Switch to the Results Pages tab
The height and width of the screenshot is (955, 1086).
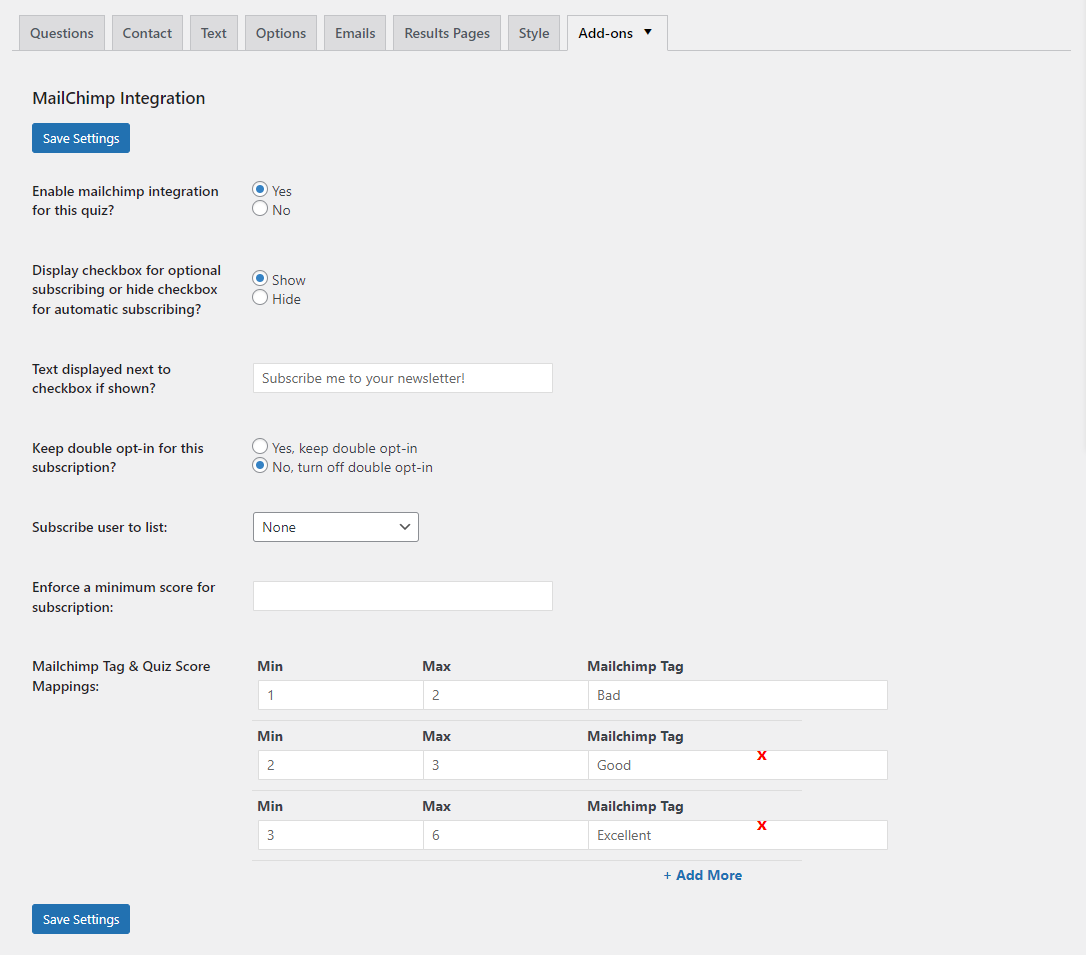(x=447, y=33)
